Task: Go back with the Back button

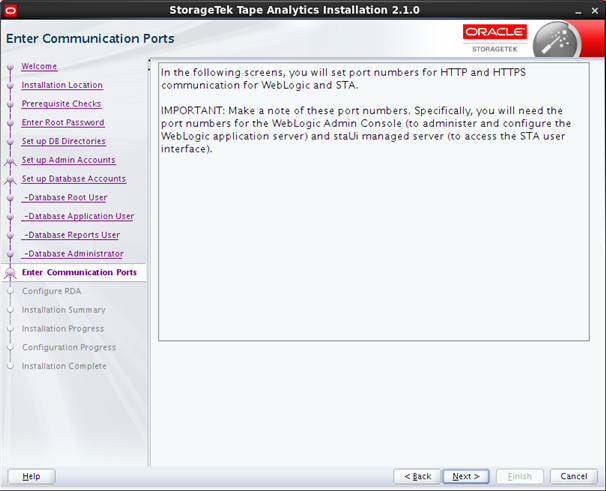Action: click(x=417, y=476)
